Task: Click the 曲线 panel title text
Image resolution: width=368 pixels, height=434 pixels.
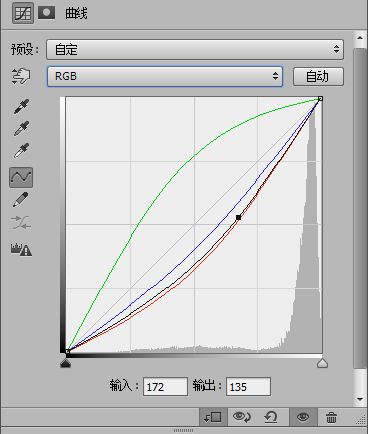Action: click(x=76, y=13)
